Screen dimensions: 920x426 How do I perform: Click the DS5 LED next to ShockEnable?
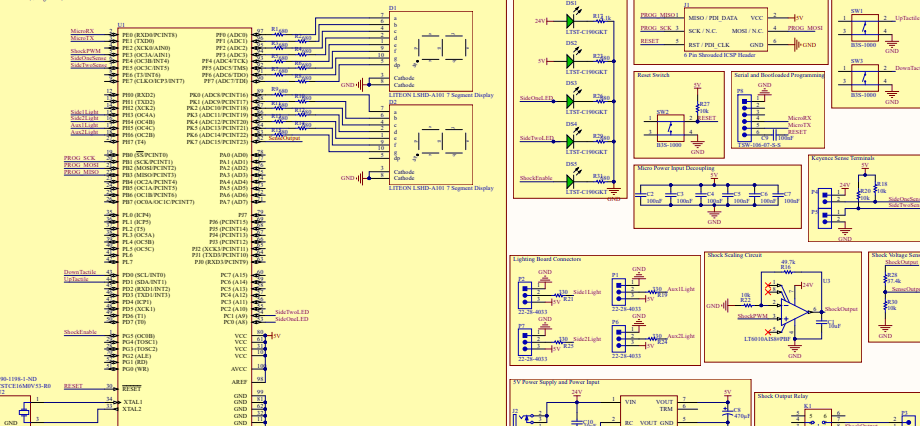[x=570, y=181]
